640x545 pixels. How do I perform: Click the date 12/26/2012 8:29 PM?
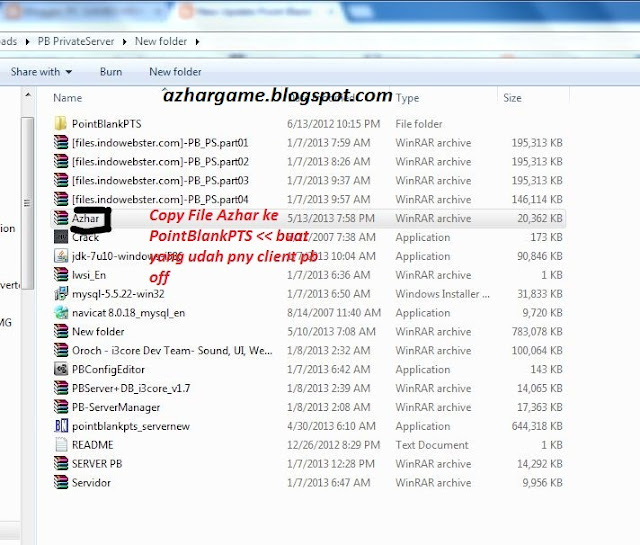coord(333,445)
